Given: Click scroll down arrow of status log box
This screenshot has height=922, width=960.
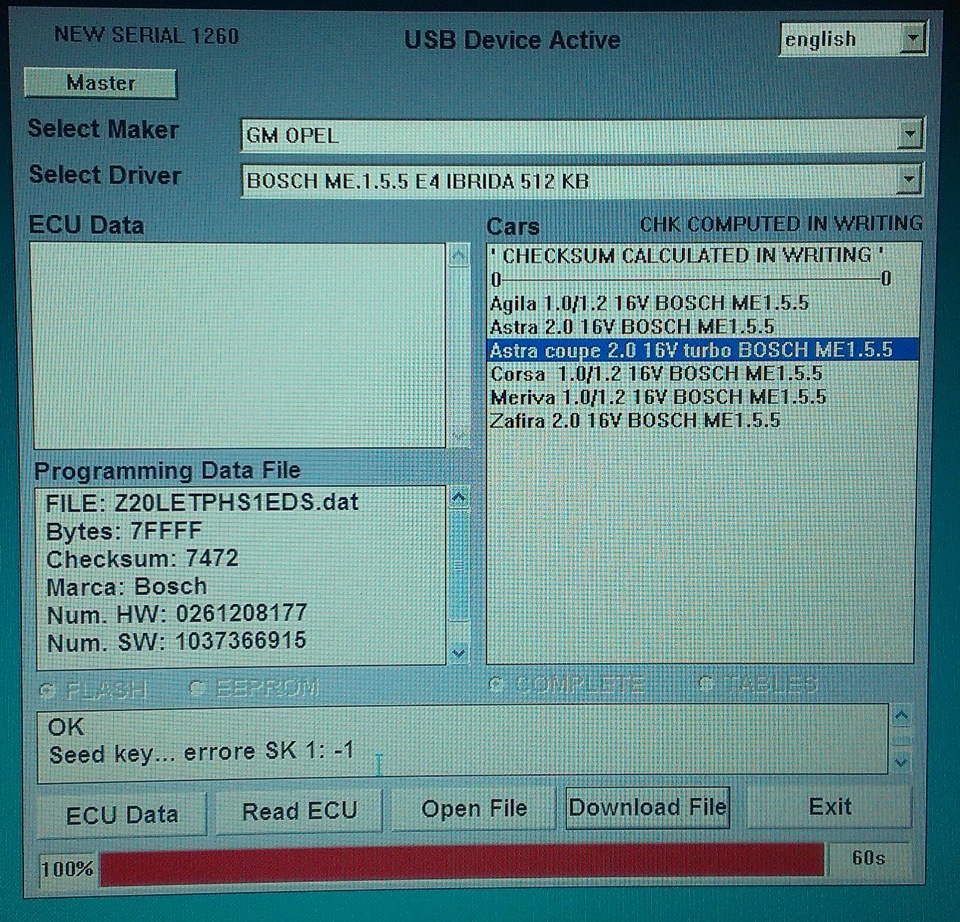Looking at the screenshot, I should pos(901,762).
